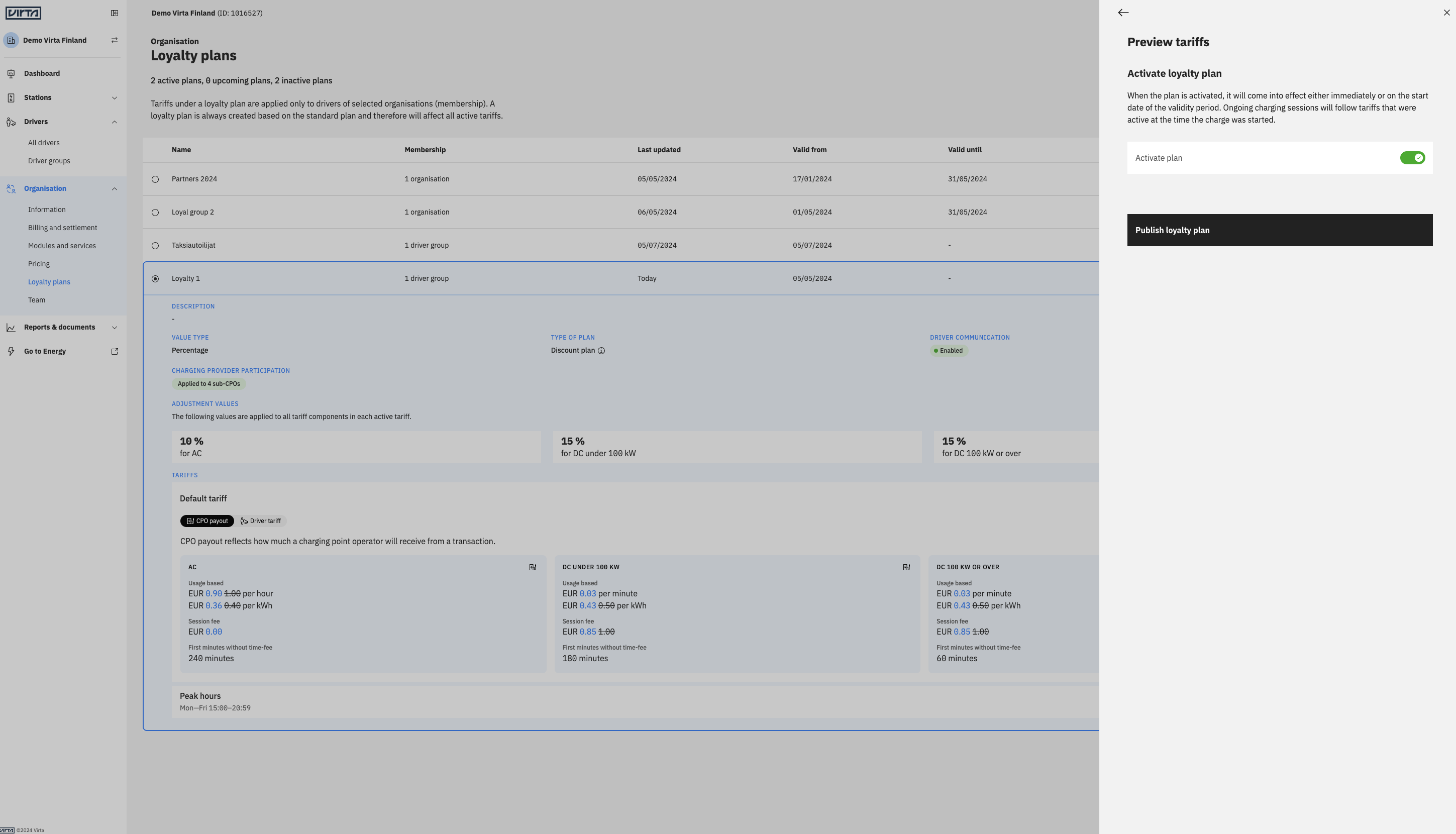The width and height of the screenshot is (1456, 834).
Task: Click the Taksiautoilijat plan name
Action: pyautogui.click(x=193, y=245)
